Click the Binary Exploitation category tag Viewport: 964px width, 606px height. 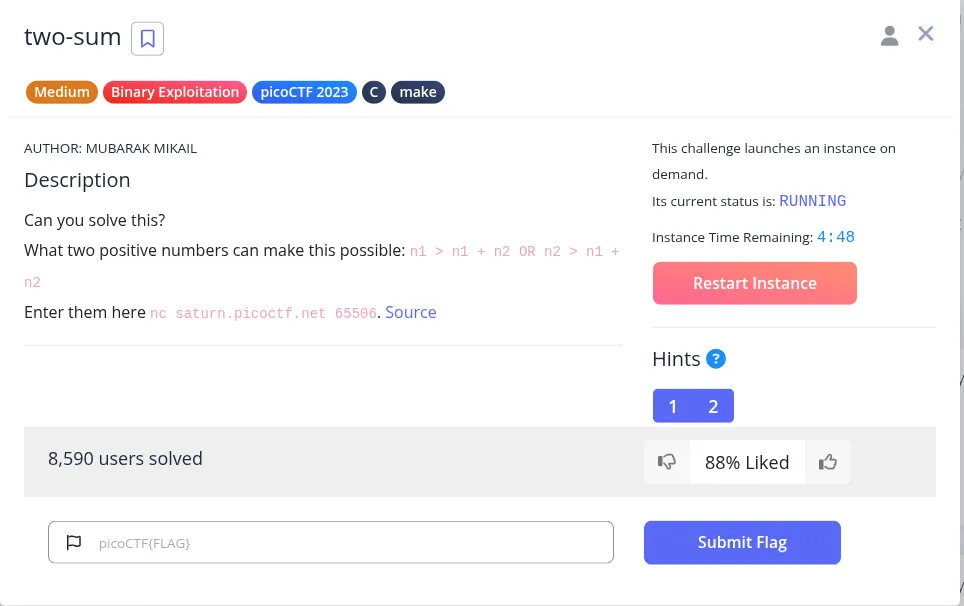click(x=174, y=91)
